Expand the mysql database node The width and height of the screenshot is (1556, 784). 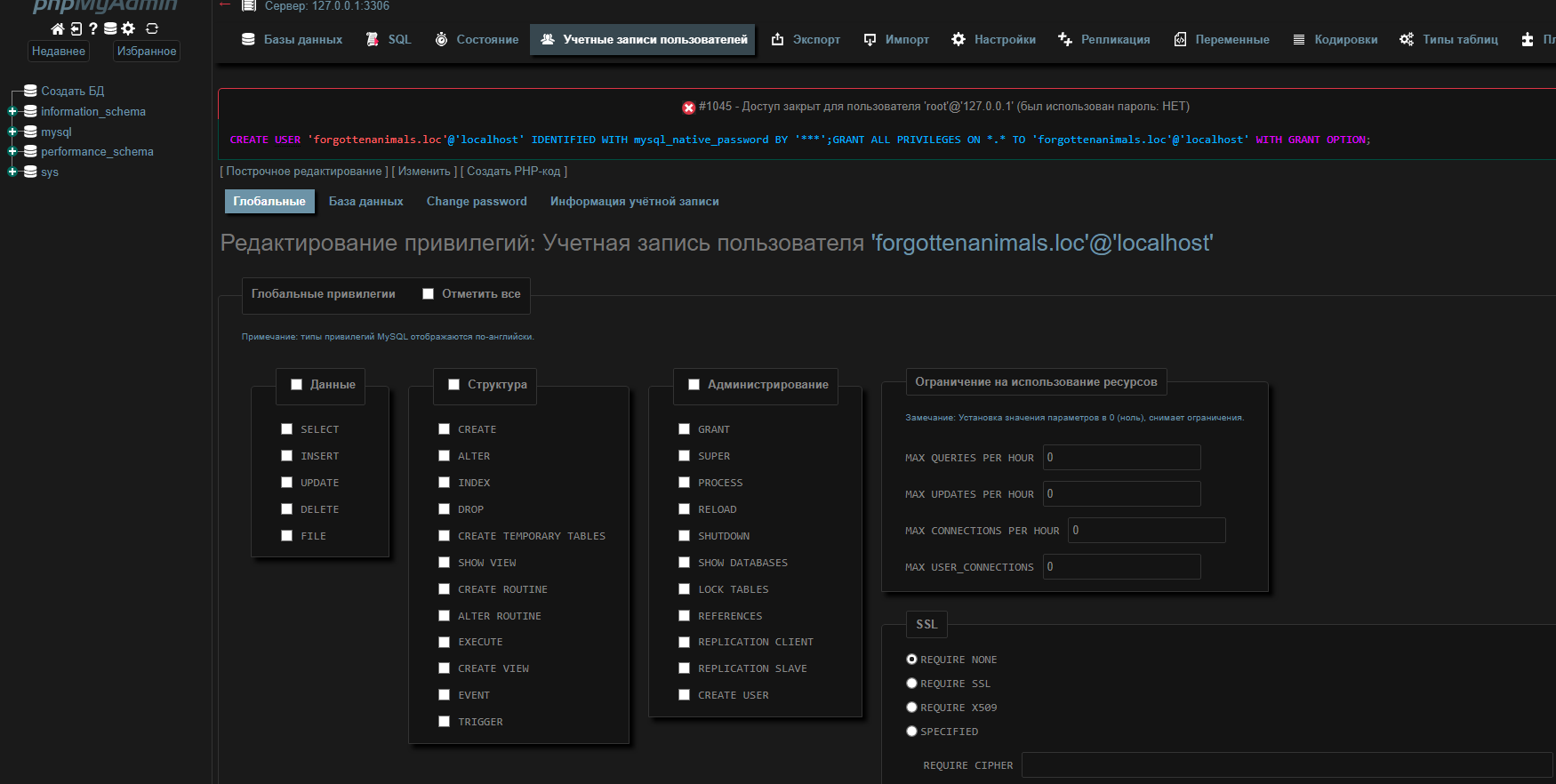(x=12, y=132)
